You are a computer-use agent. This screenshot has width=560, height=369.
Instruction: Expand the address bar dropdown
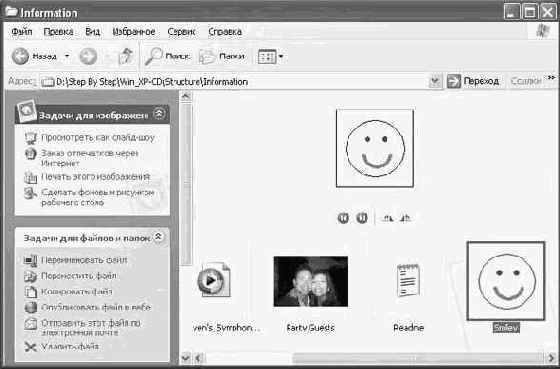point(435,82)
